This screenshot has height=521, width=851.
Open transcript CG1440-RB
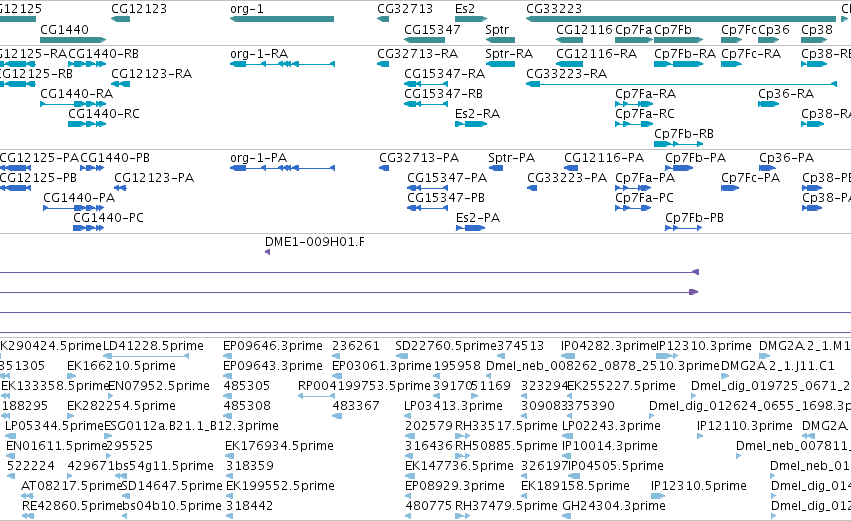click(x=103, y=53)
